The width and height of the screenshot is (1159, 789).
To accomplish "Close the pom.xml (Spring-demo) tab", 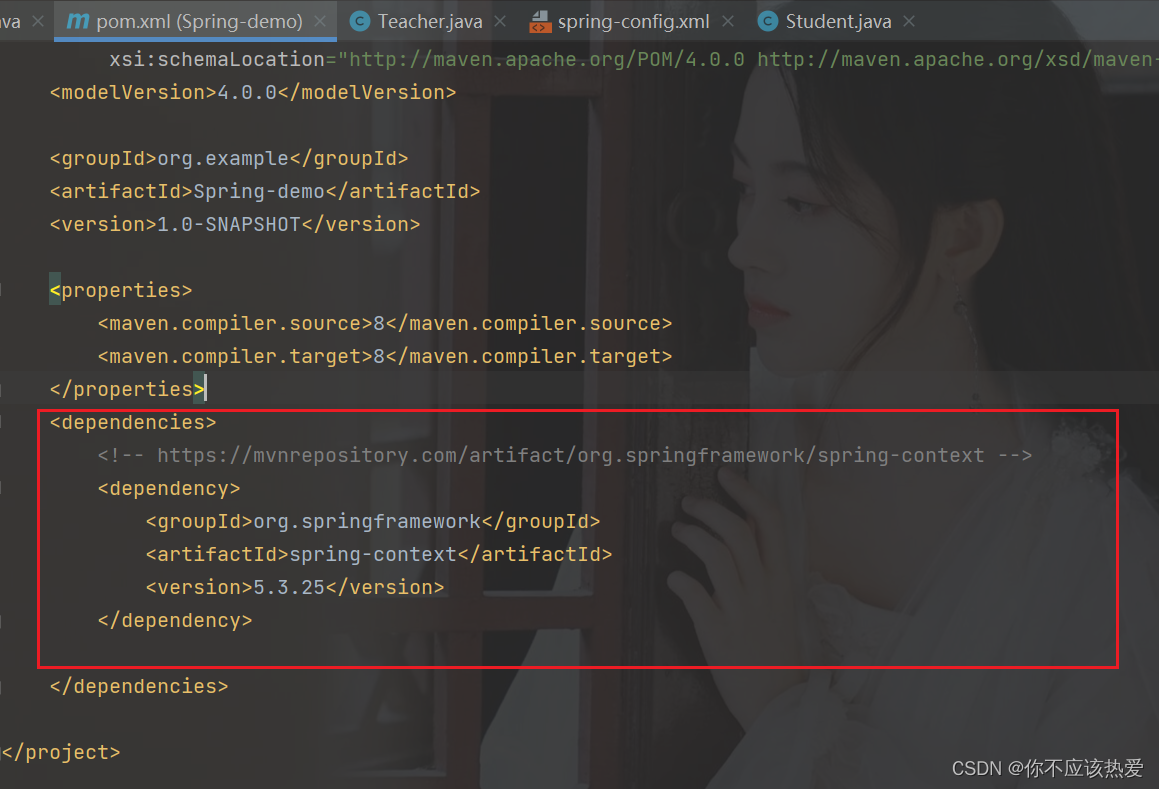I will coord(320,21).
